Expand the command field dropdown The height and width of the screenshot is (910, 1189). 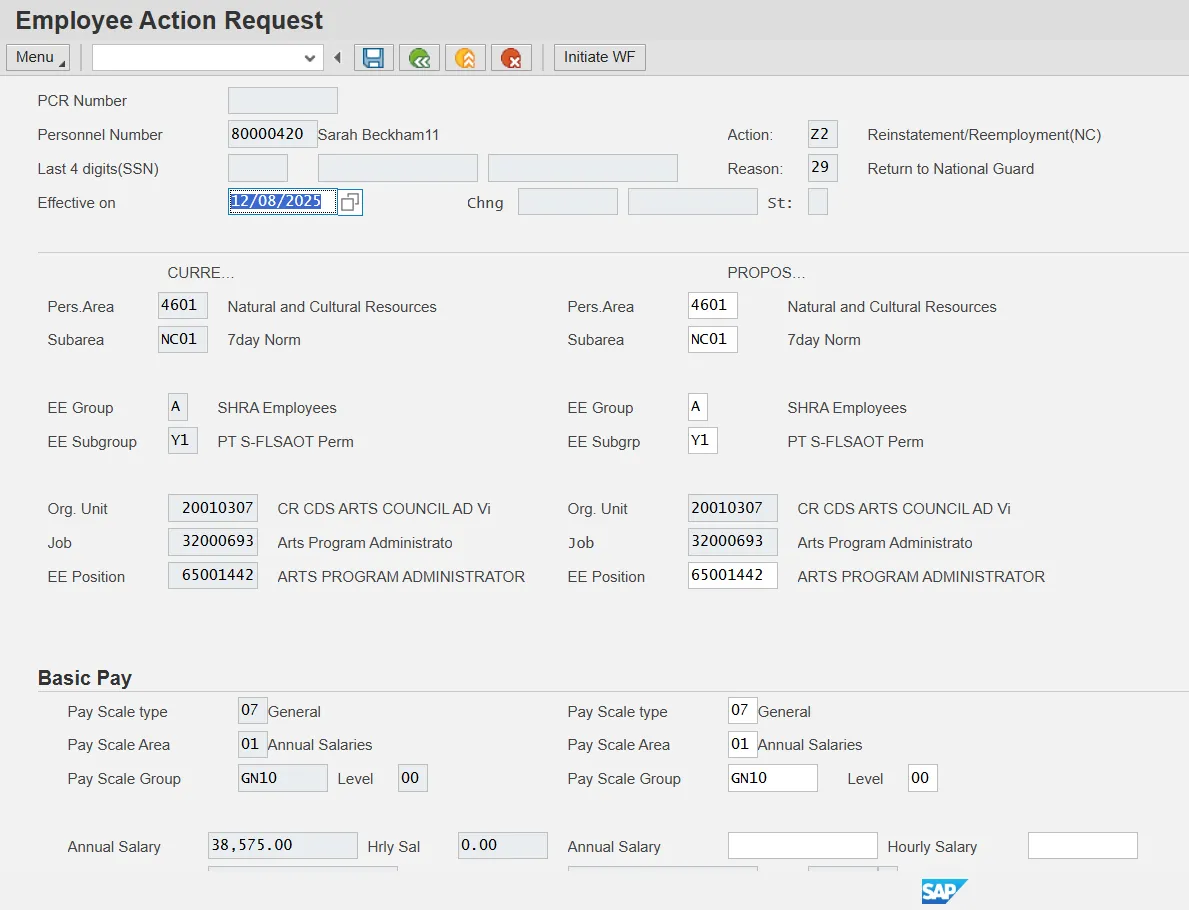(x=309, y=58)
